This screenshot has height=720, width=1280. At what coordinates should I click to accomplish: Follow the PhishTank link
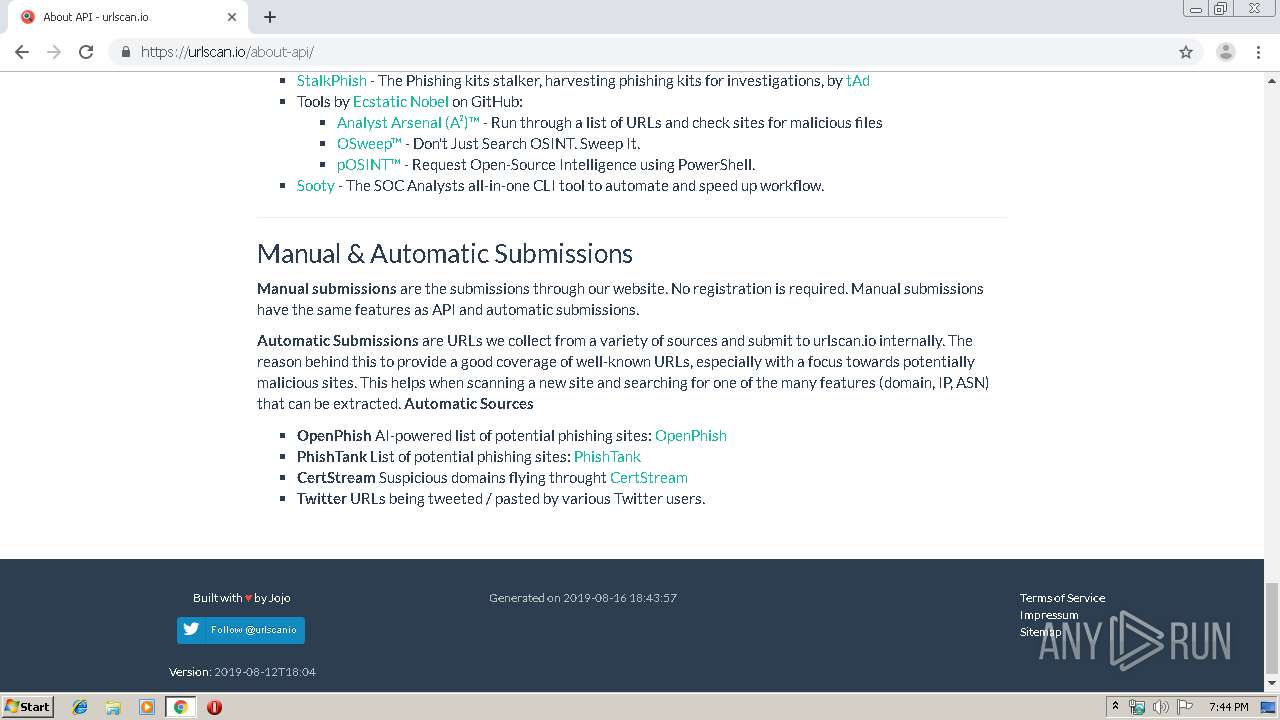607,456
